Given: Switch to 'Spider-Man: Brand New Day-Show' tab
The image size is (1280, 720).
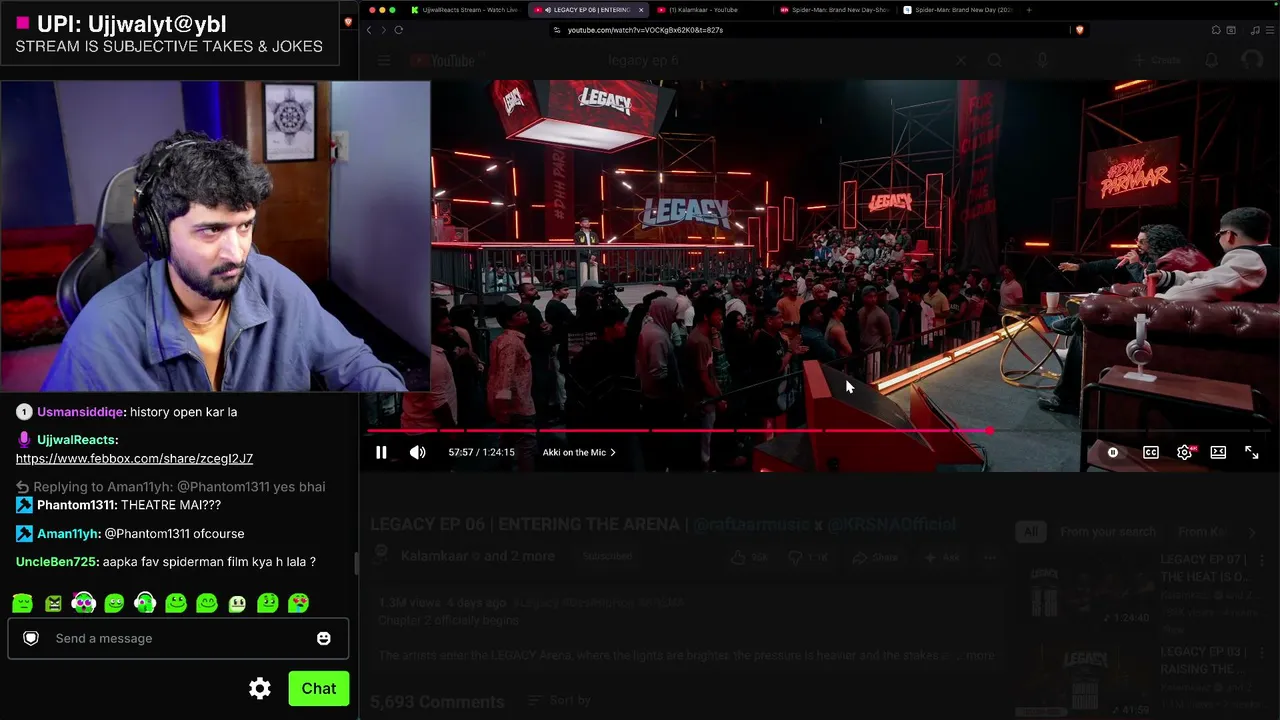Looking at the screenshot, I should (x=833, y=10).
